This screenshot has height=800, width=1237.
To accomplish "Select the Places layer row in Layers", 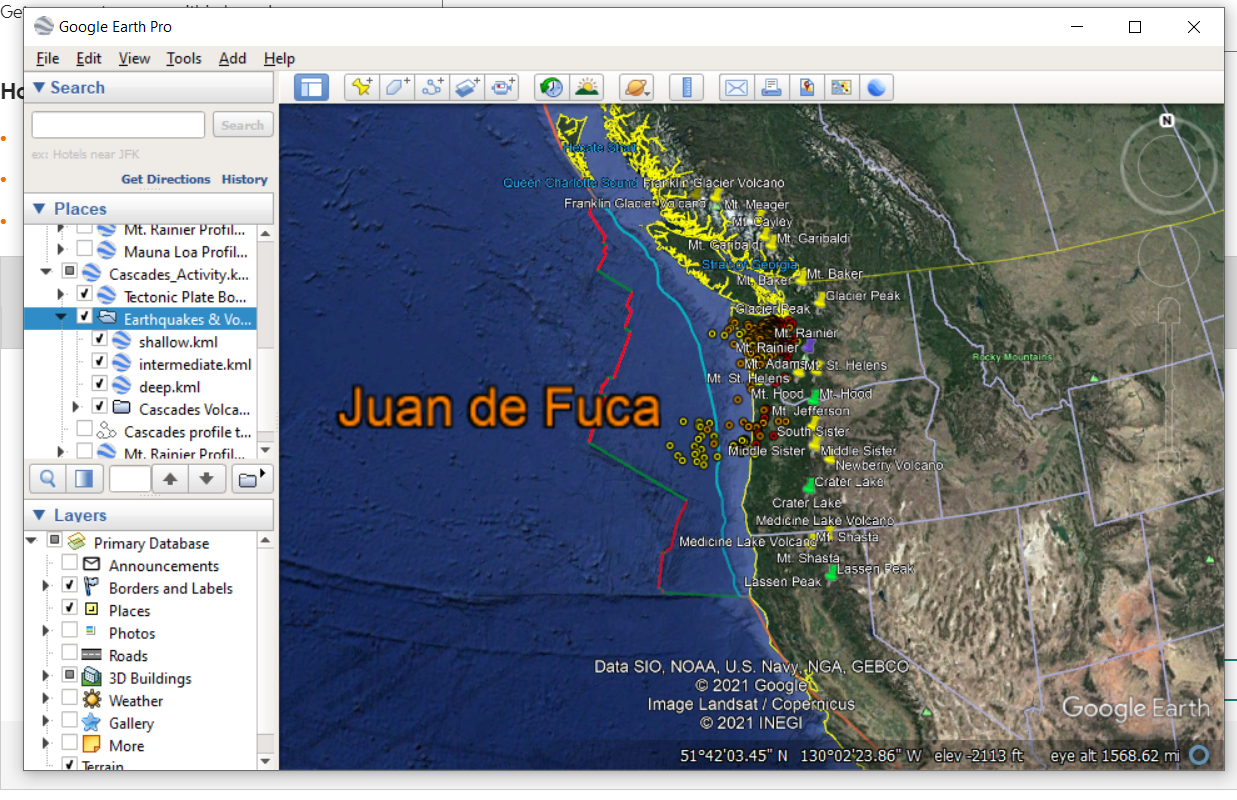I will (x=130, y=610).
